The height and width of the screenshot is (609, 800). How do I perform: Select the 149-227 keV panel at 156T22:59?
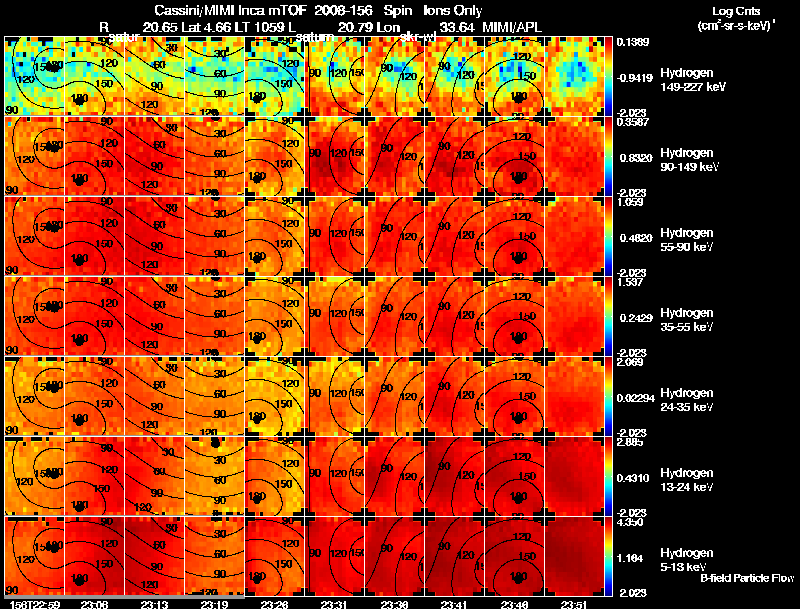tap(34, 76)
